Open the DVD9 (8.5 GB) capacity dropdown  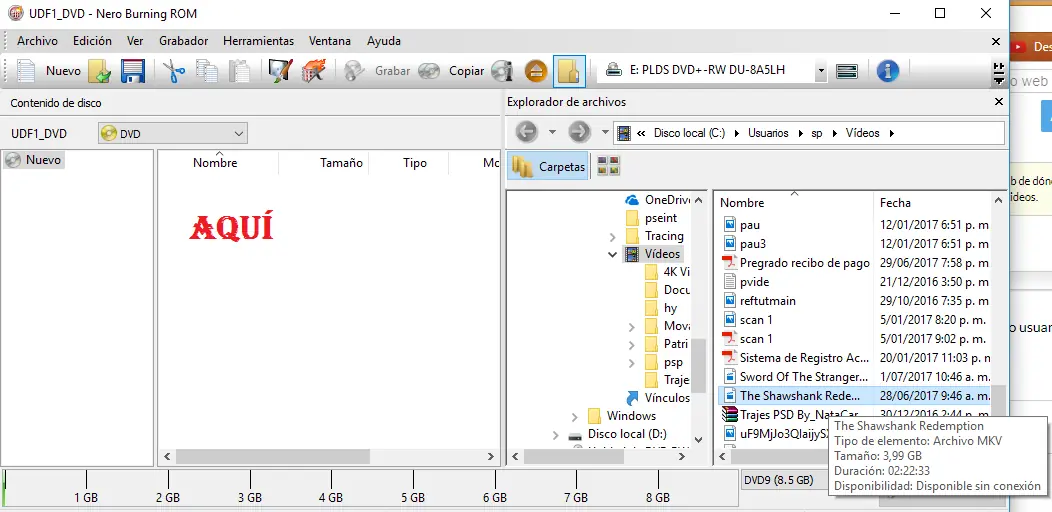(x=785, y=480)
